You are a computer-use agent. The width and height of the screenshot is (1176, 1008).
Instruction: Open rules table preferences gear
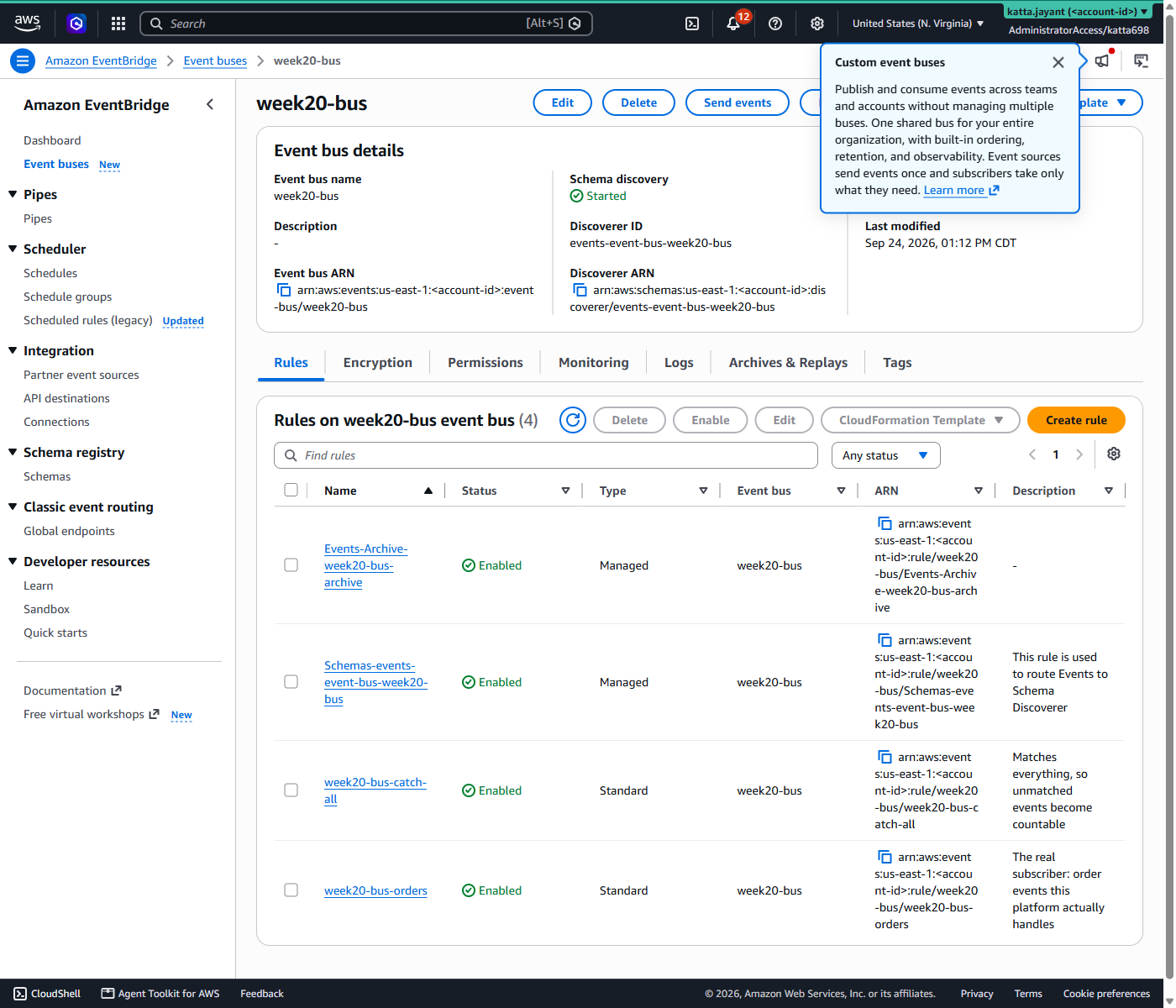pos(1114,454)
